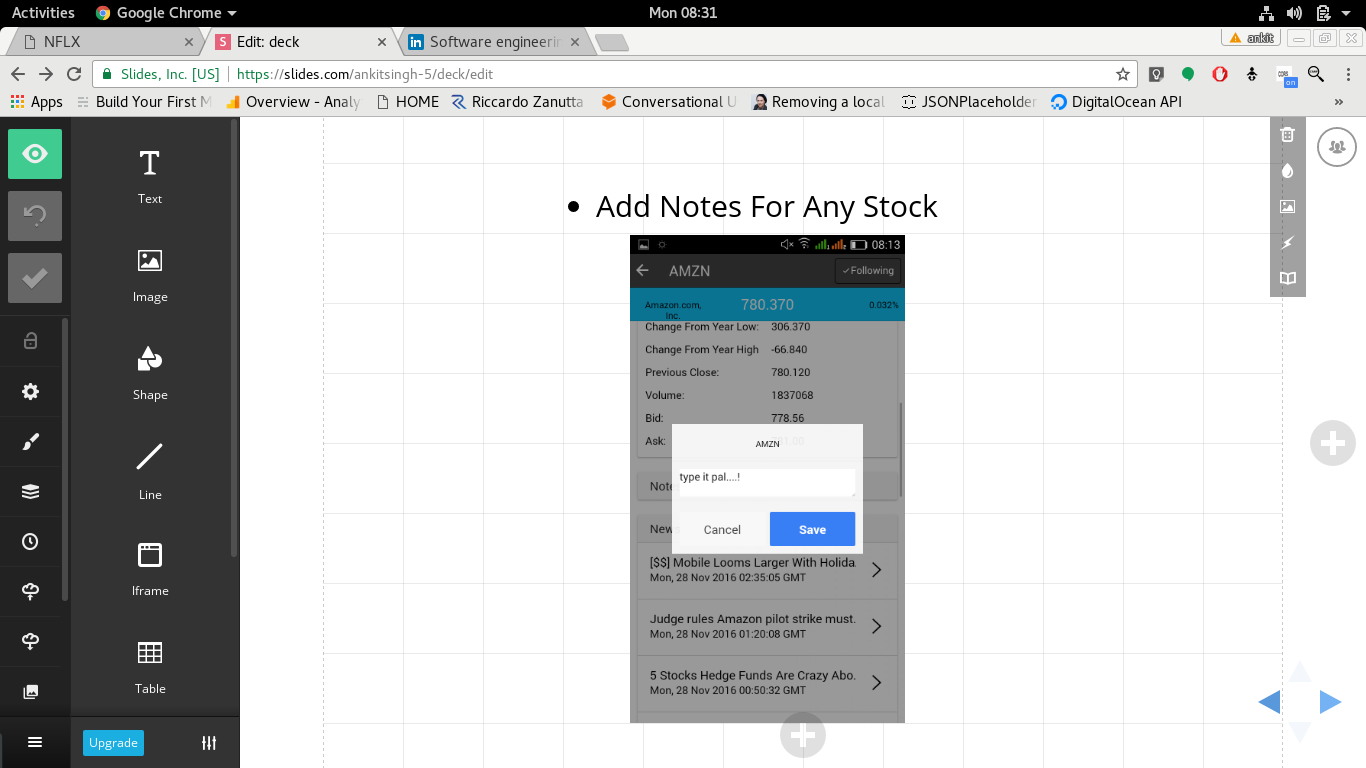Screen dimensions: 1366x768
Task: Open the fragments lightning bolt icon
Action: pyautogui.click(x=1287, y=242)
